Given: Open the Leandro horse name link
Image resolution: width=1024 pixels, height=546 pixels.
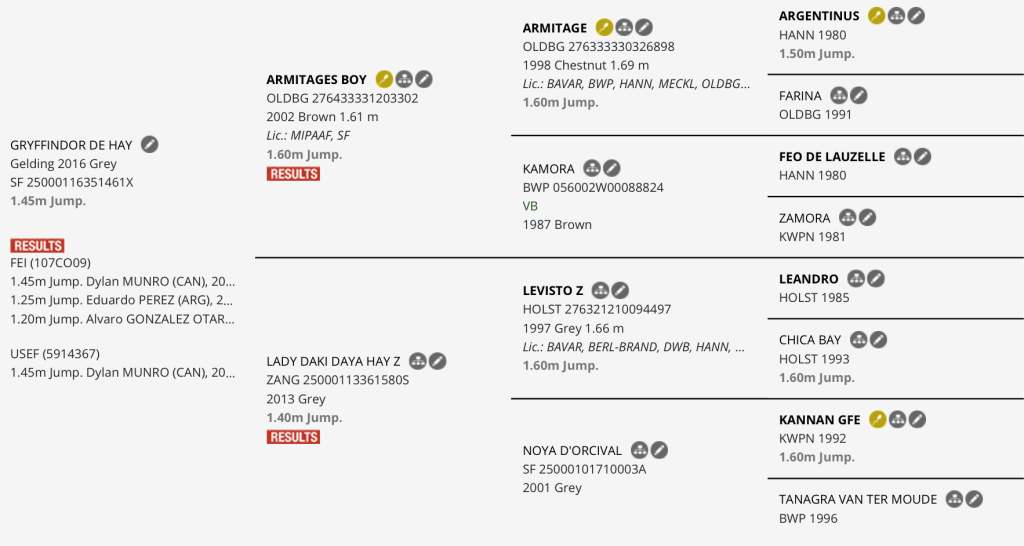Looking at the screenshot, I should click(x=808, y=279).
